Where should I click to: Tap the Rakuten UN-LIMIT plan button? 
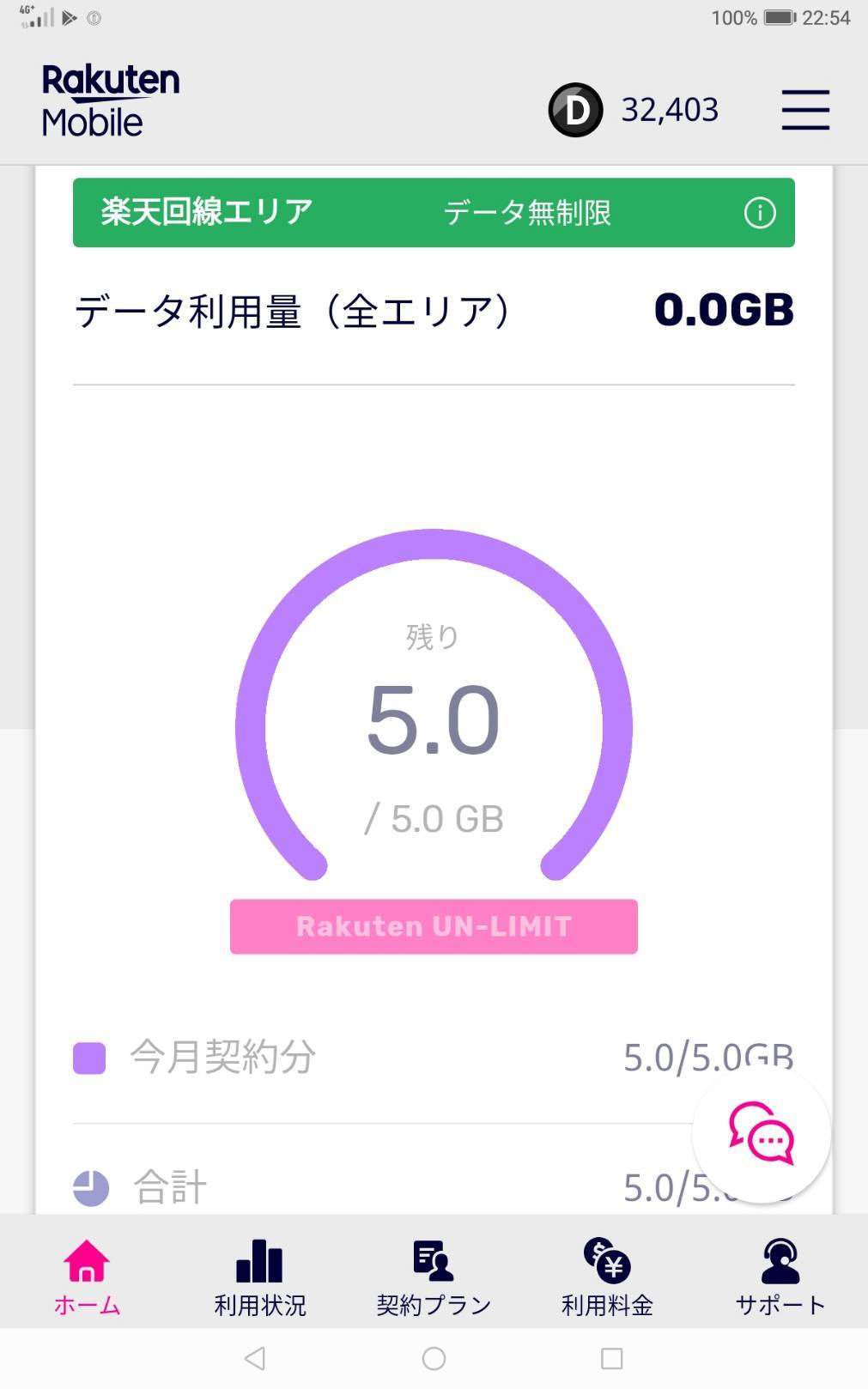(x=434, y=926)
